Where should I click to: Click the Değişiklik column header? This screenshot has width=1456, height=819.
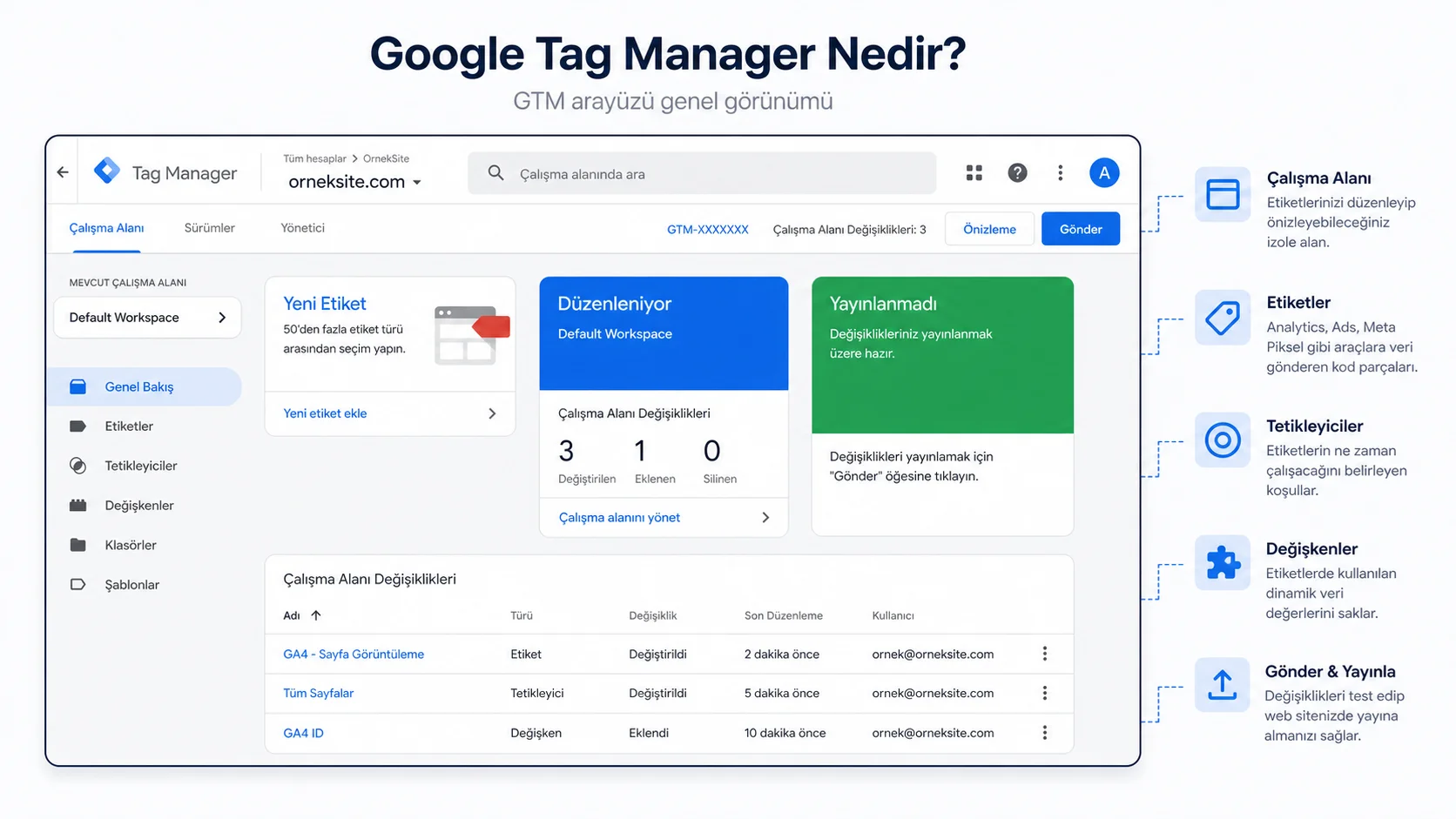coord(653,615)
